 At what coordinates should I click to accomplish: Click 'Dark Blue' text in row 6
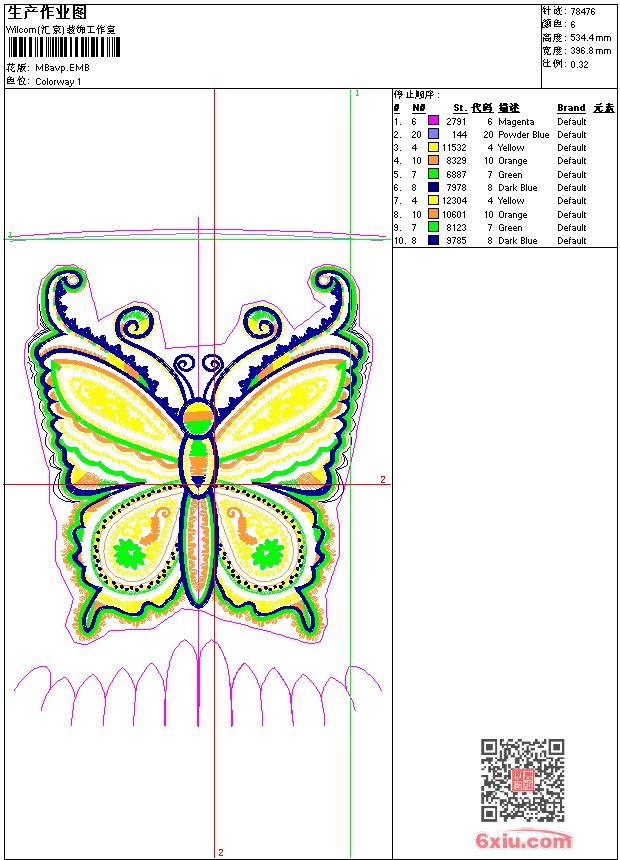click(x=517, y=188)
